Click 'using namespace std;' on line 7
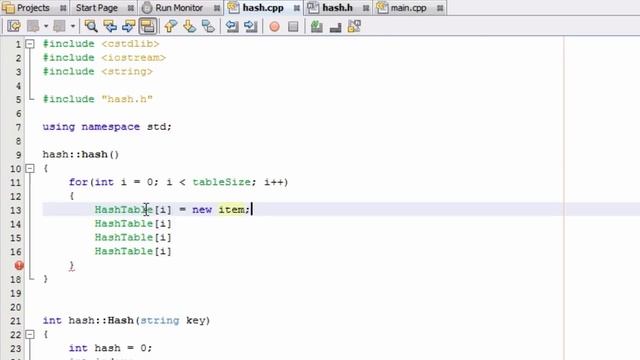The height and width of the screenshot is (360, 640). [x=107, y=127]
